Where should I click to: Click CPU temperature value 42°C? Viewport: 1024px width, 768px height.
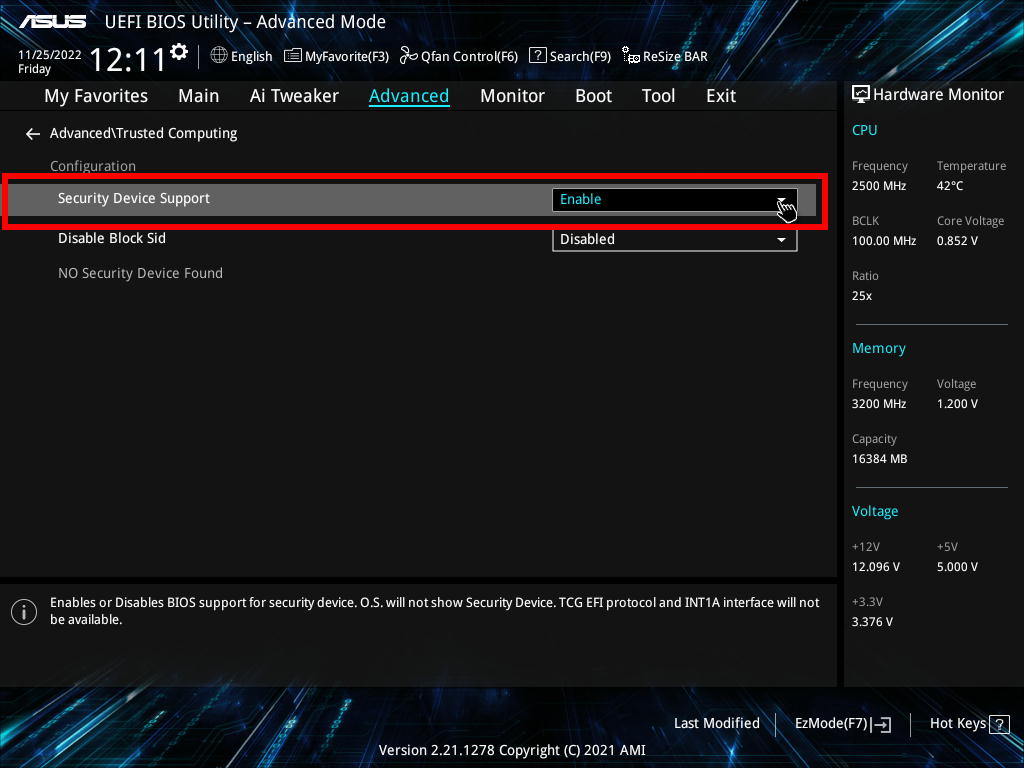click(x=950, y=186)
